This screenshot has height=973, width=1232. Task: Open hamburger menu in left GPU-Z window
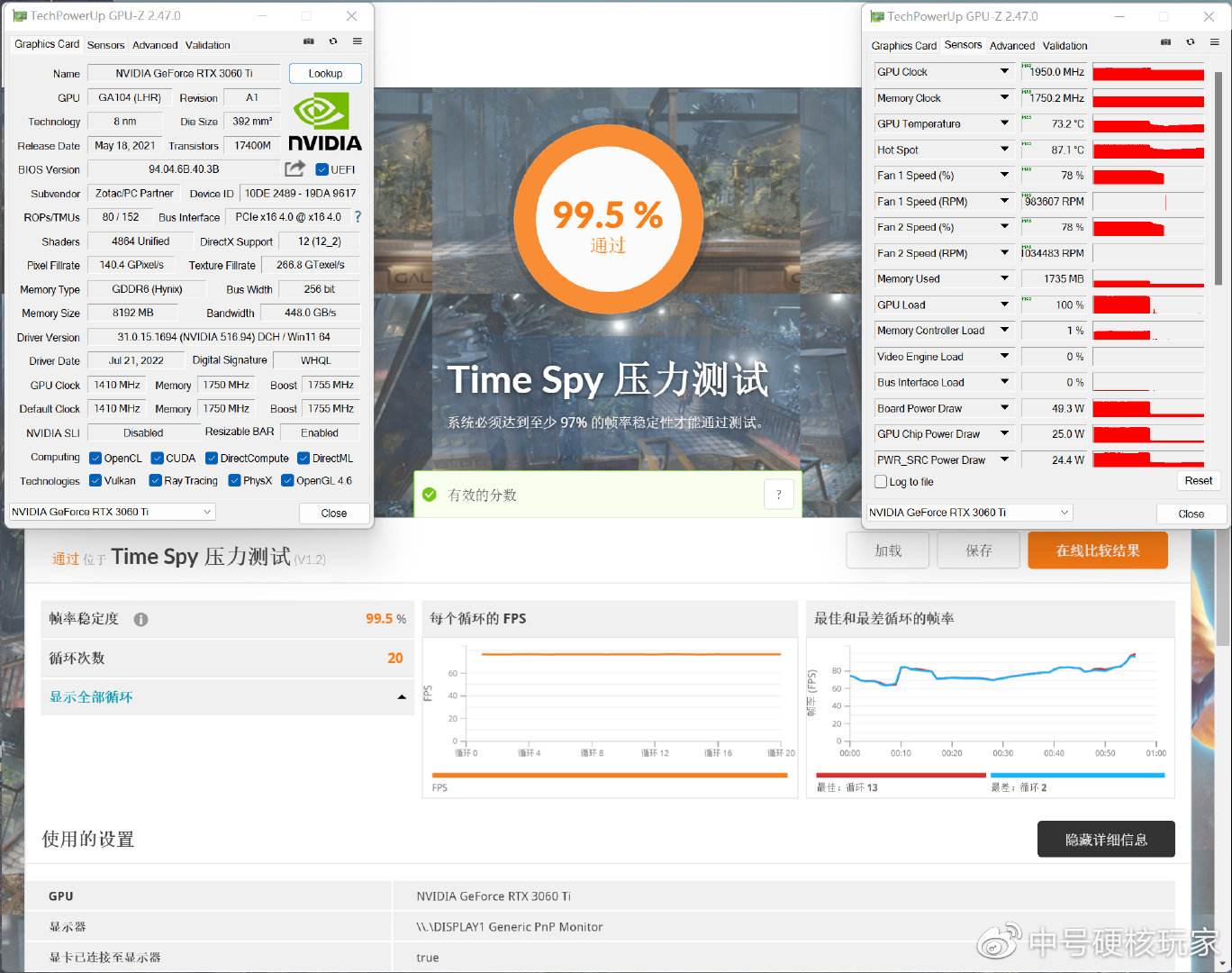pyautogui.click(x=358, y=41)
